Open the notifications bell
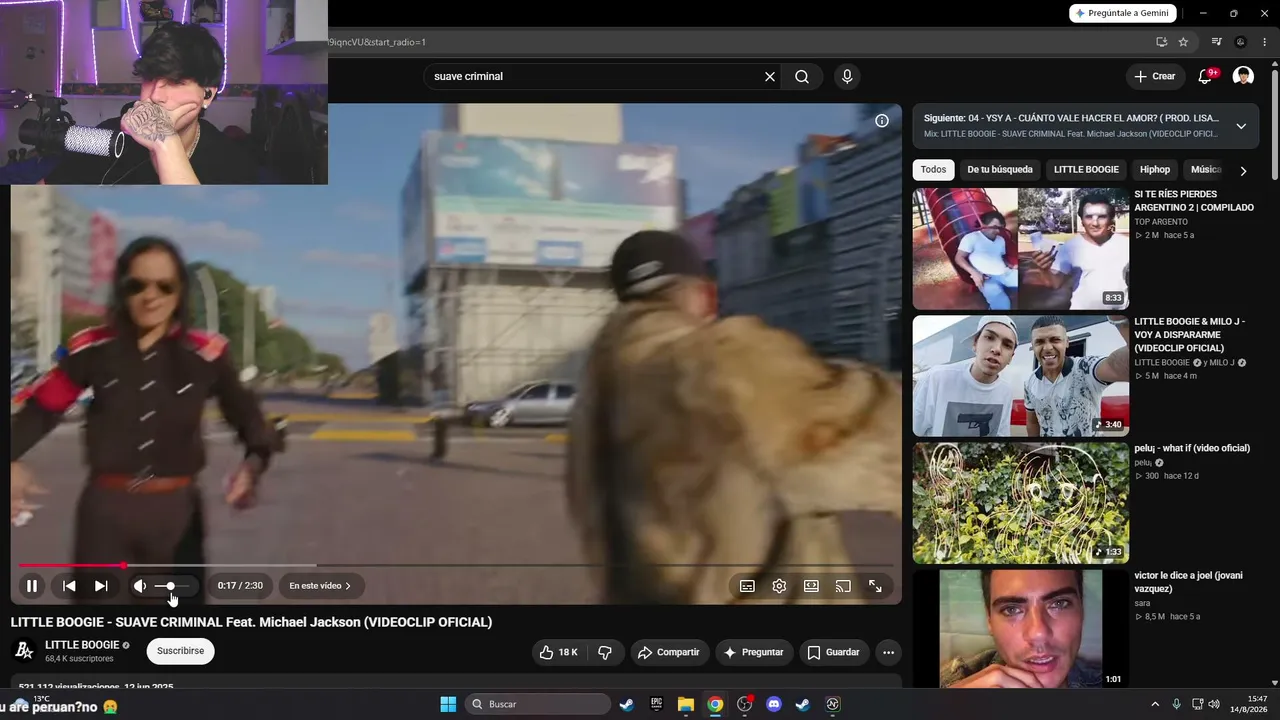The image size is (1280, 720). (x=1206, y=77)
